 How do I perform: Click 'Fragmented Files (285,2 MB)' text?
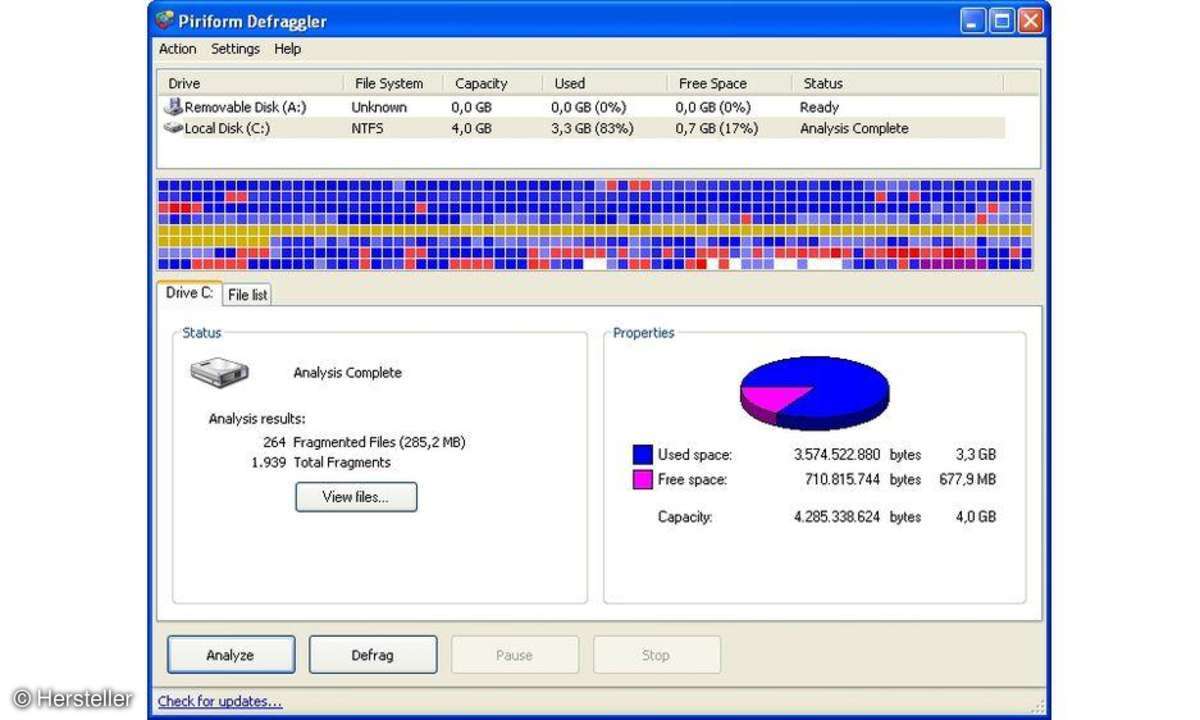click(379, 442)
